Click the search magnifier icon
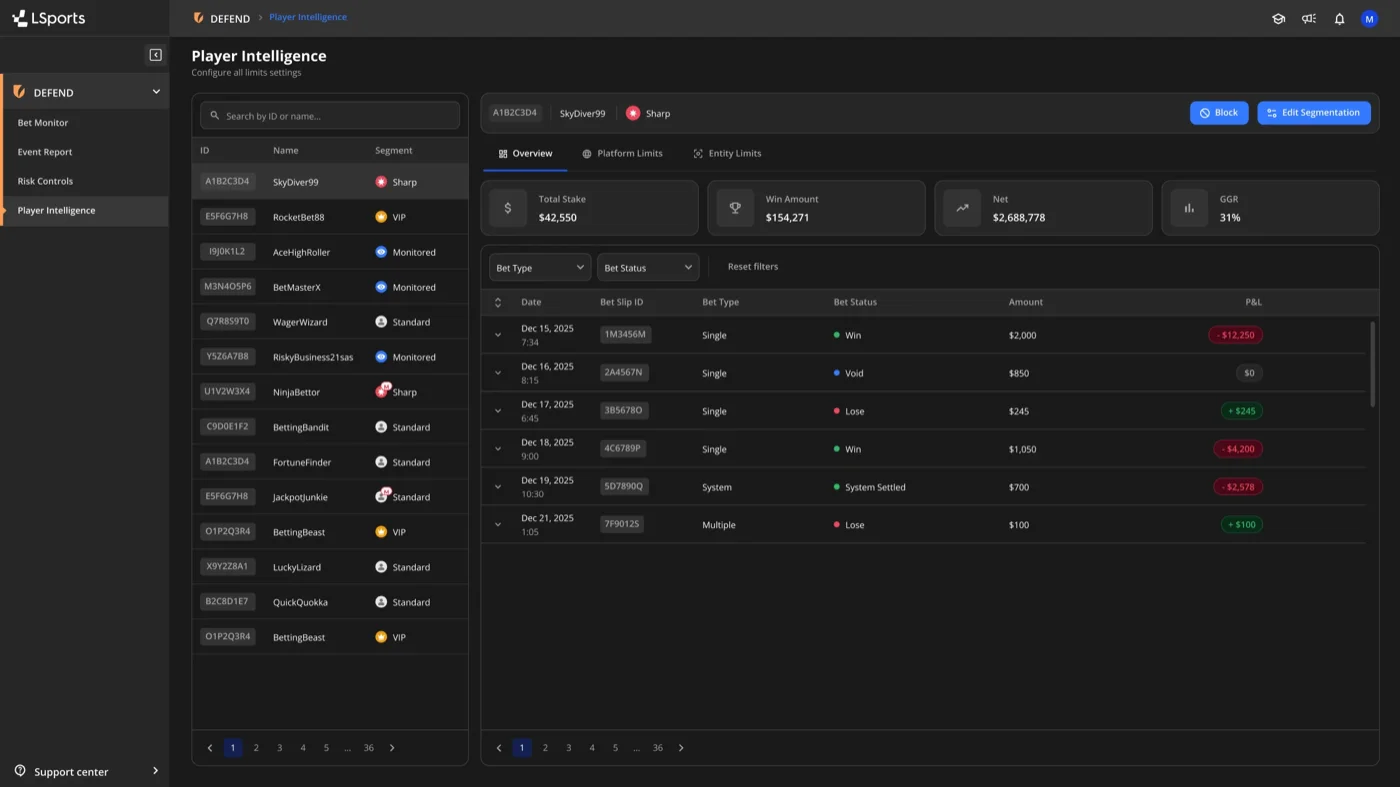Screen dimensions: 1400x787 214,116
